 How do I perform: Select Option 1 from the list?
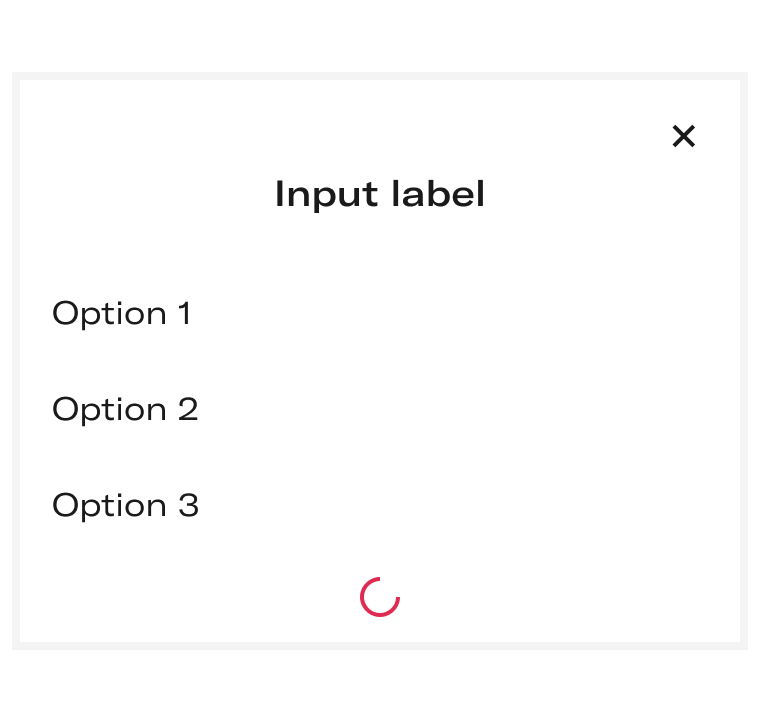point(380,313)
